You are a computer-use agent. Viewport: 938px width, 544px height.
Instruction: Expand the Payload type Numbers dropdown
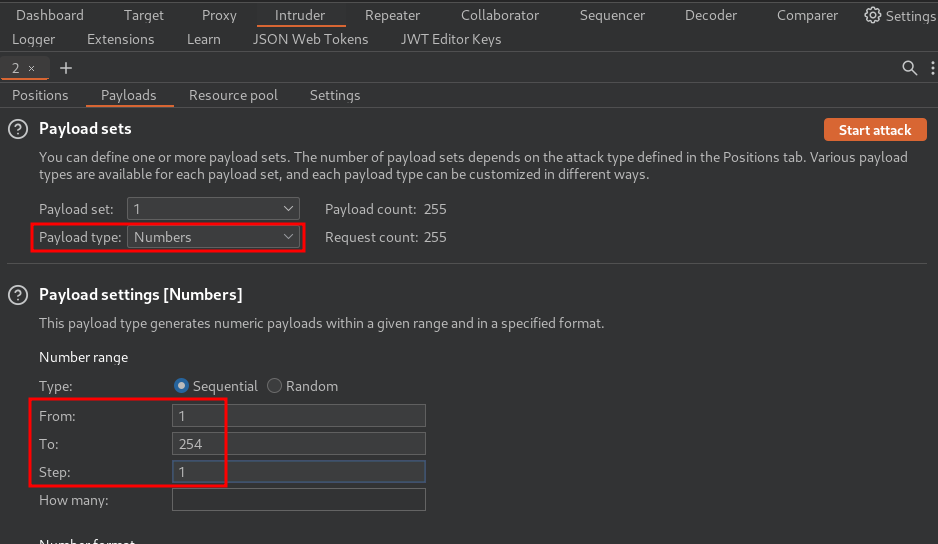click(x=213, y=237)
